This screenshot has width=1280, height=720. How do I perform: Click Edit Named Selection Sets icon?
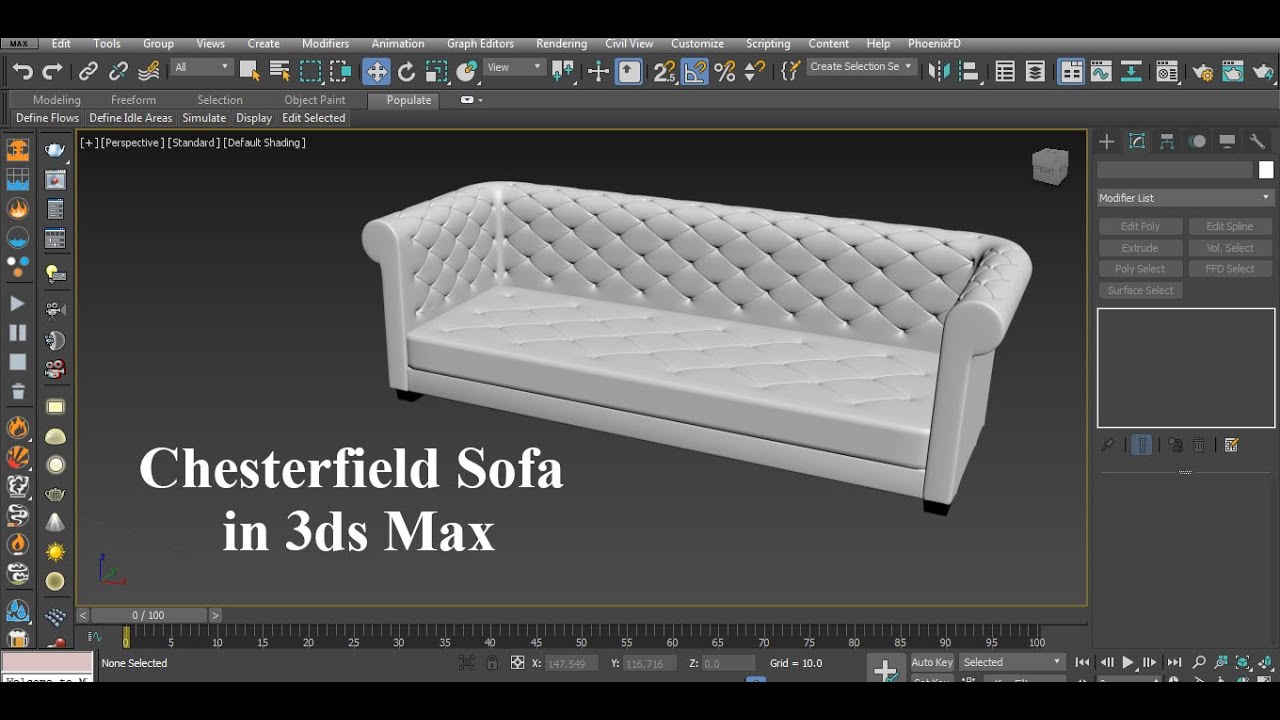(x=790, y=71)
